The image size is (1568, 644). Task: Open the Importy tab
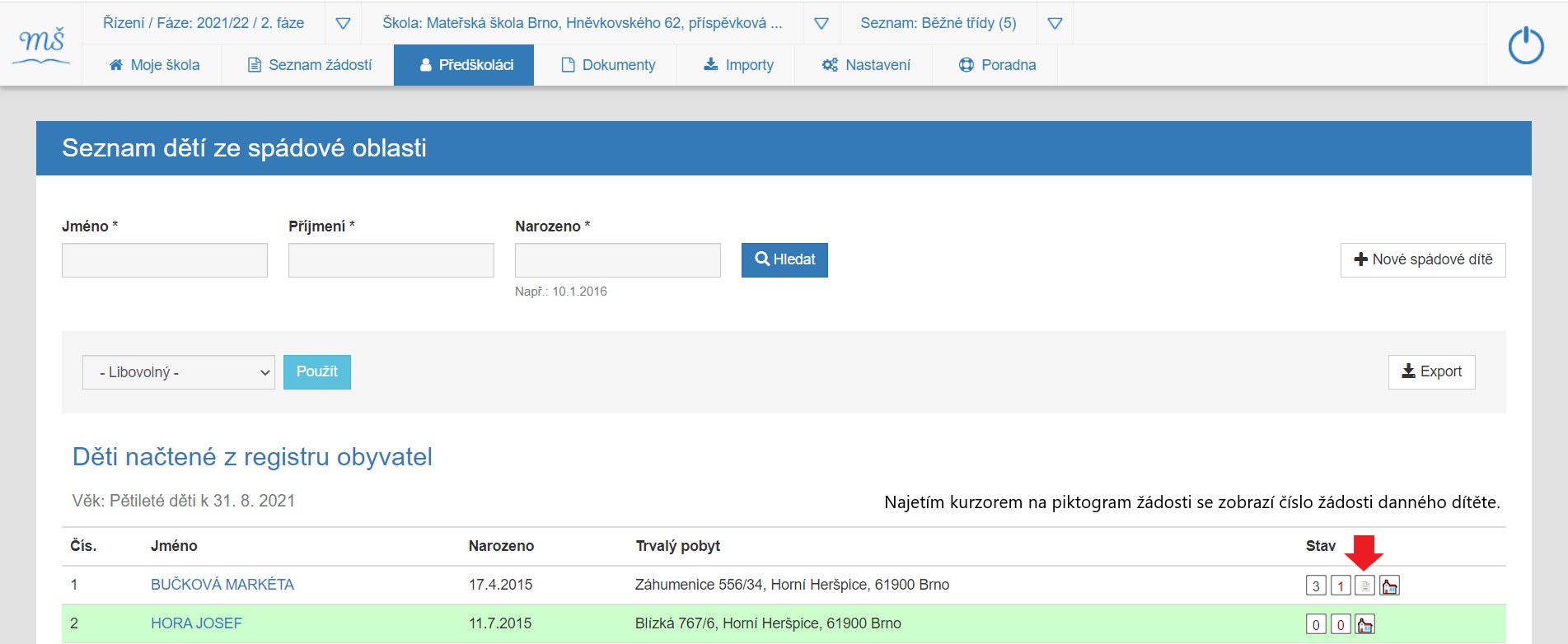tap(738, 65)
